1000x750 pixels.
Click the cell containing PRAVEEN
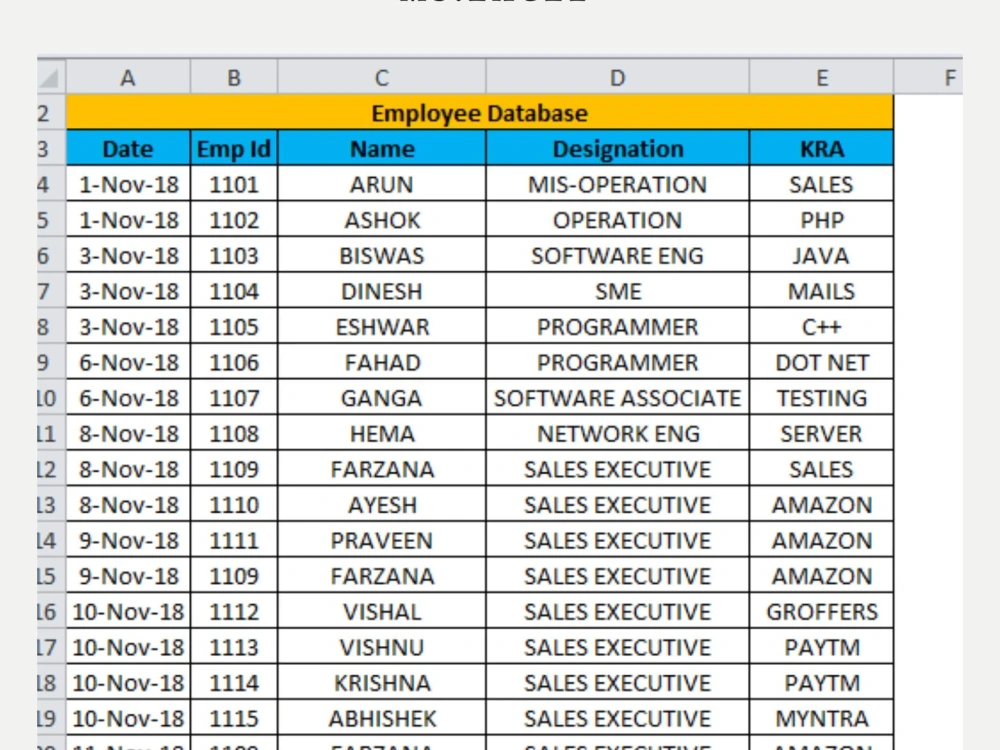click(x=382, y=540)
